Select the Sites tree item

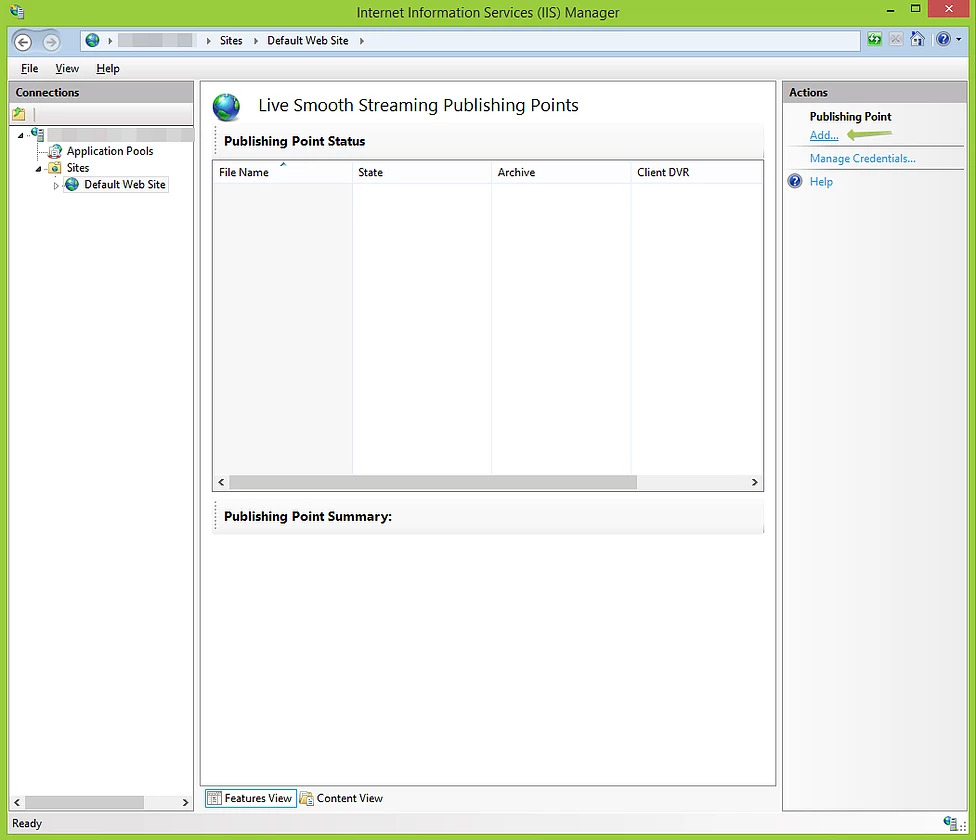tap(78, 168)
